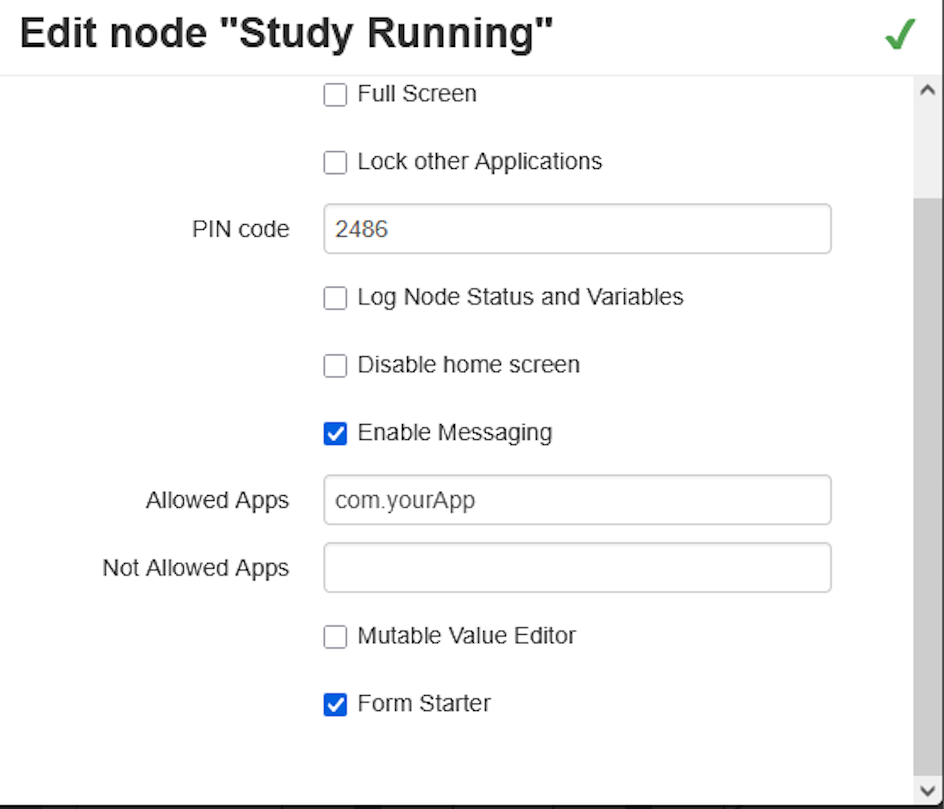The width and height of the screenshot is (944, 809).
Task: Click the "Allowed Apps" field label
Action: (217, 500)
